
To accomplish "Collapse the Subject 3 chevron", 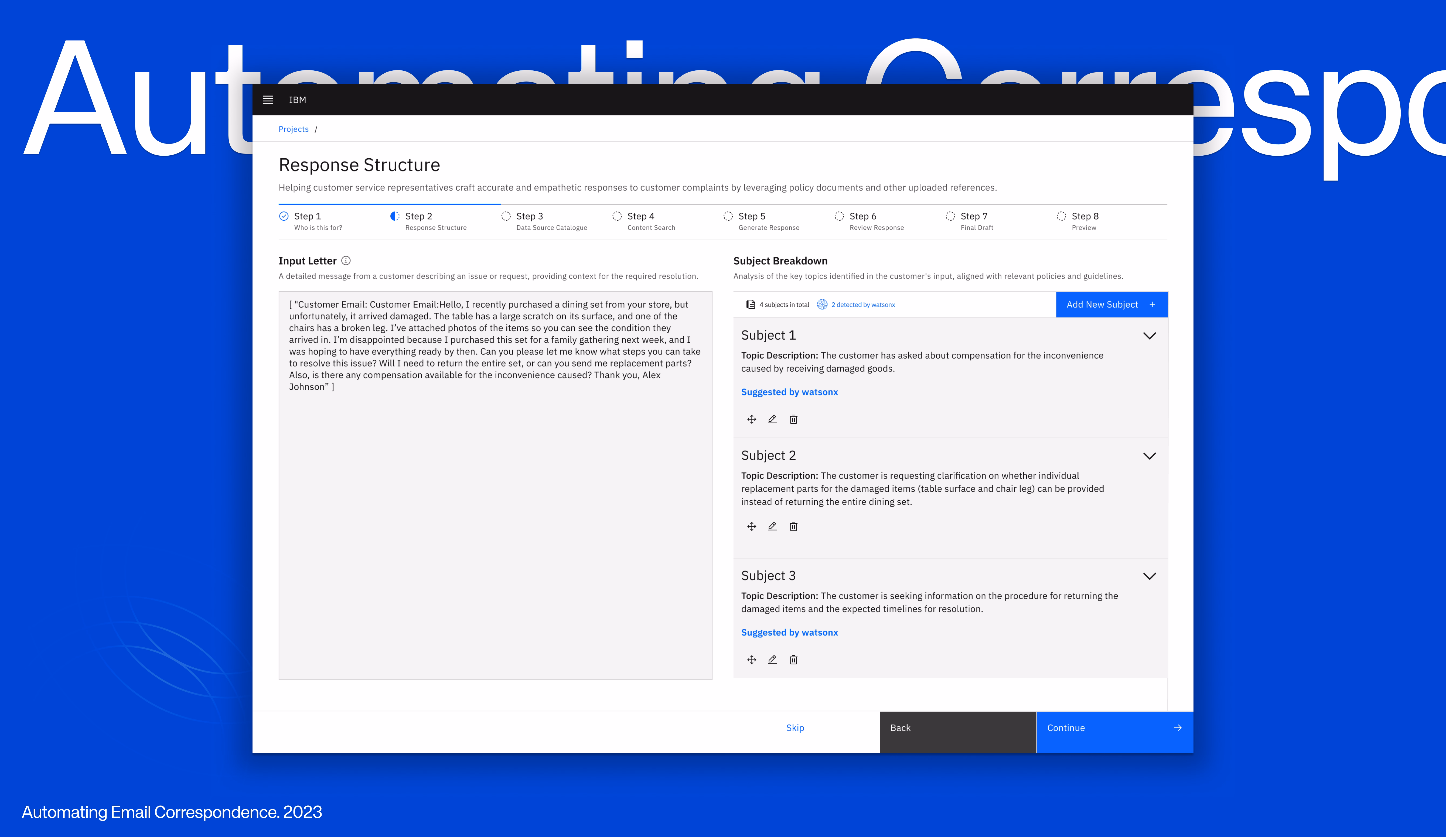I will click(x=1149, y=576).
